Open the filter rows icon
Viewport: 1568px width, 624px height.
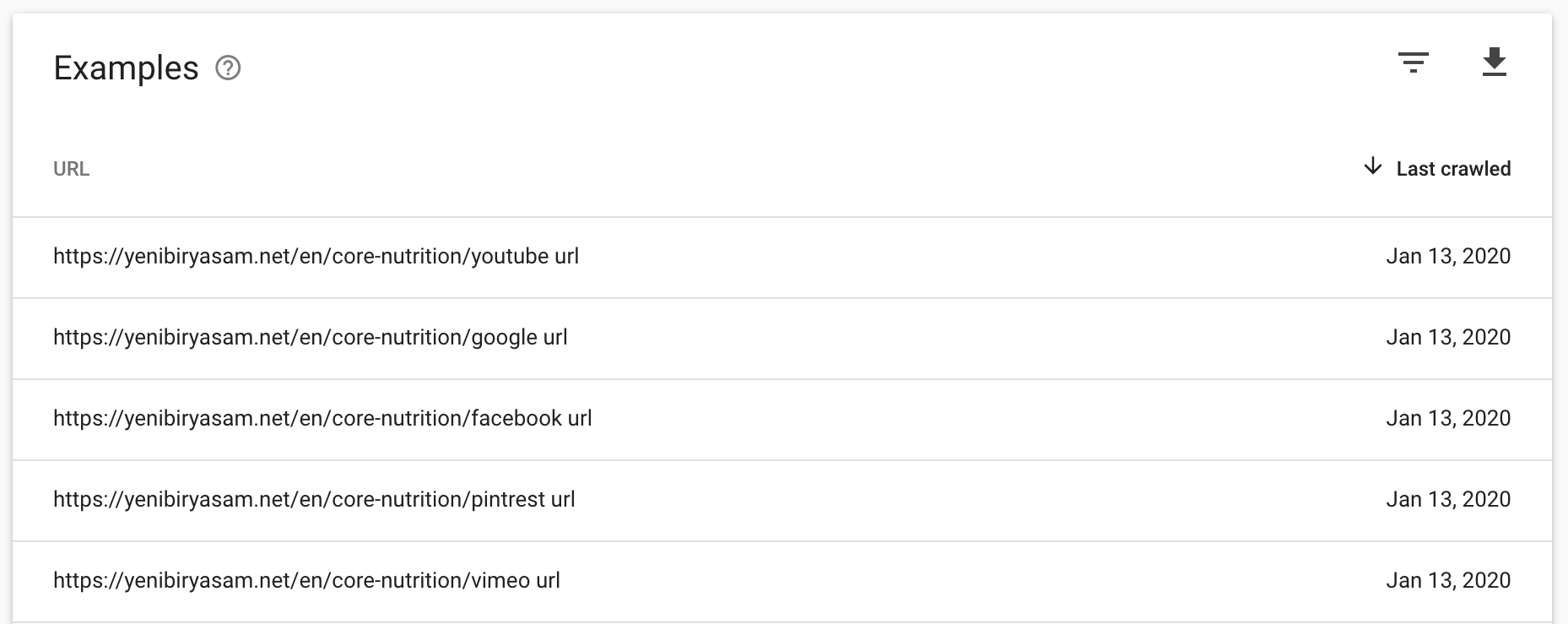click(x=1414, y=62)
